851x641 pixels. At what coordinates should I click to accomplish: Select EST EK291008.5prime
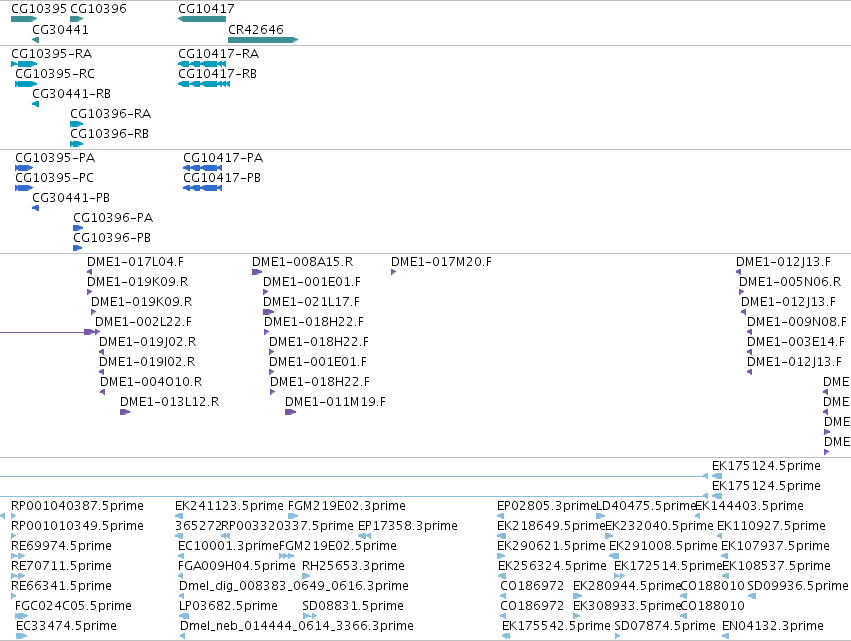[x=663, y=546]
